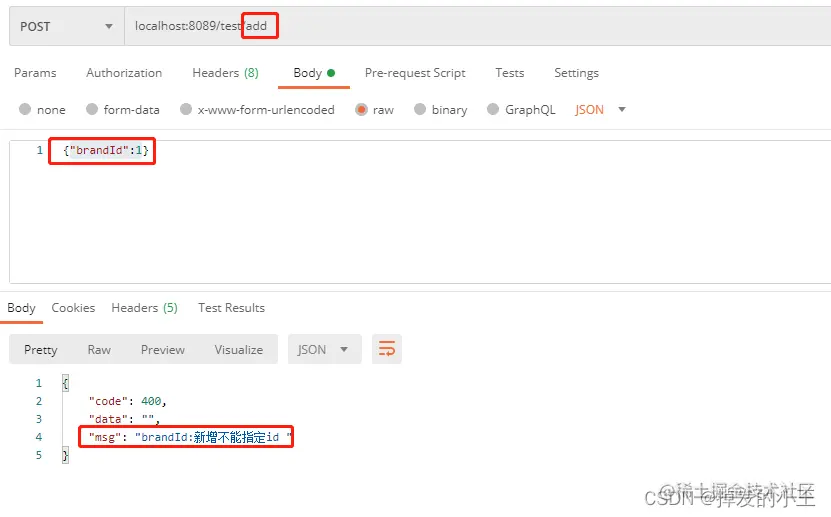Switch to the Params tab
Screen dimensions: 831x517
pyautogui.click(x=35, y=73)
